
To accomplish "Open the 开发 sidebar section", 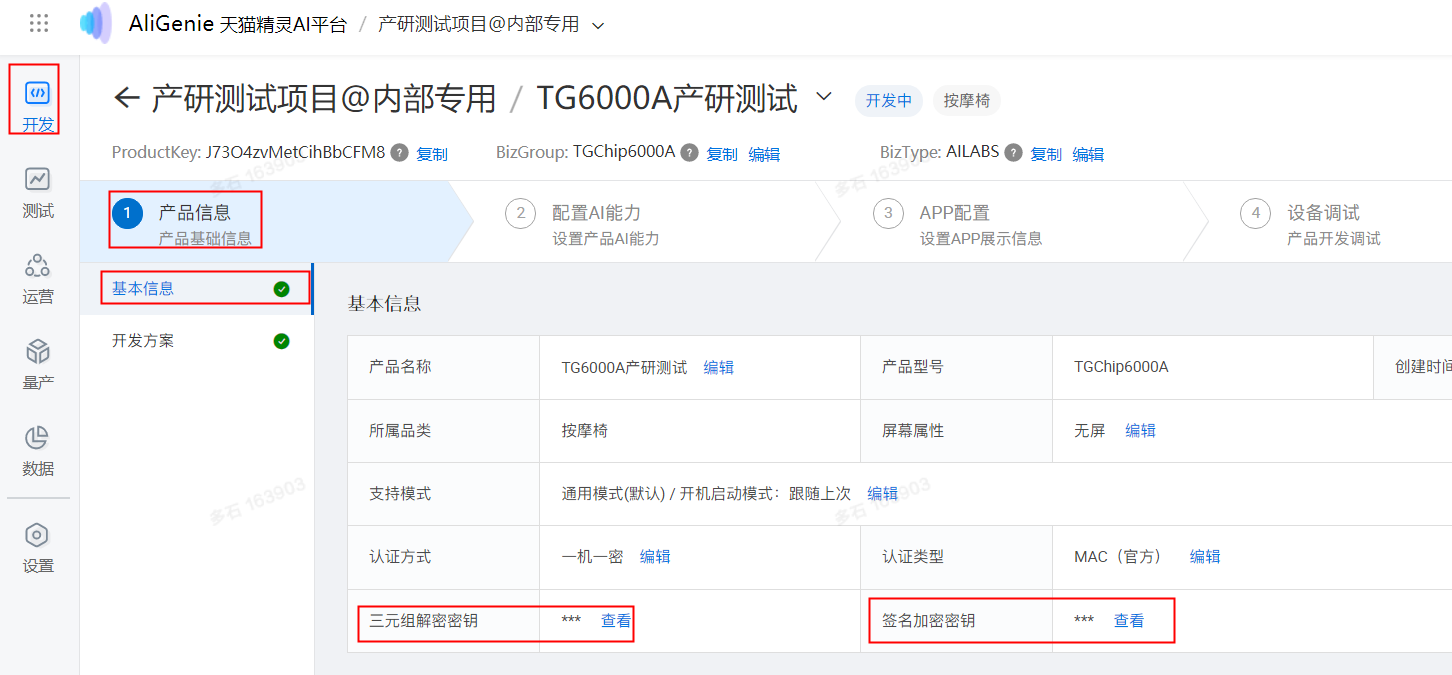I will coord(38,107).
